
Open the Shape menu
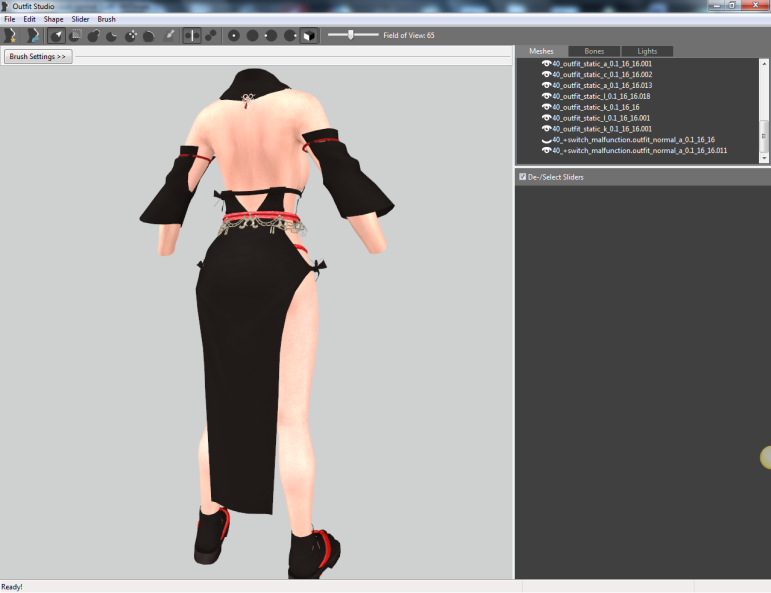point(53,19)
